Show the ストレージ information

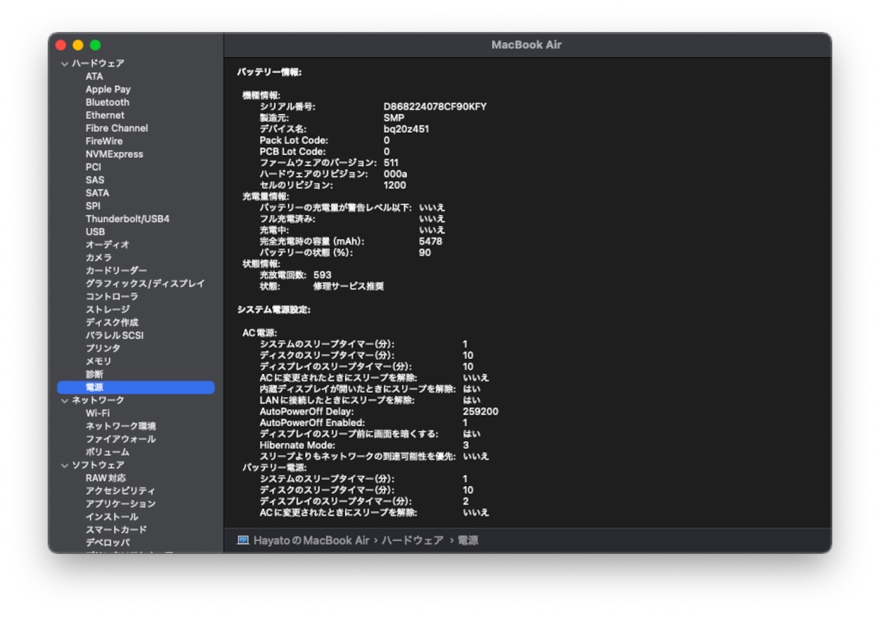tap(107, 309)
